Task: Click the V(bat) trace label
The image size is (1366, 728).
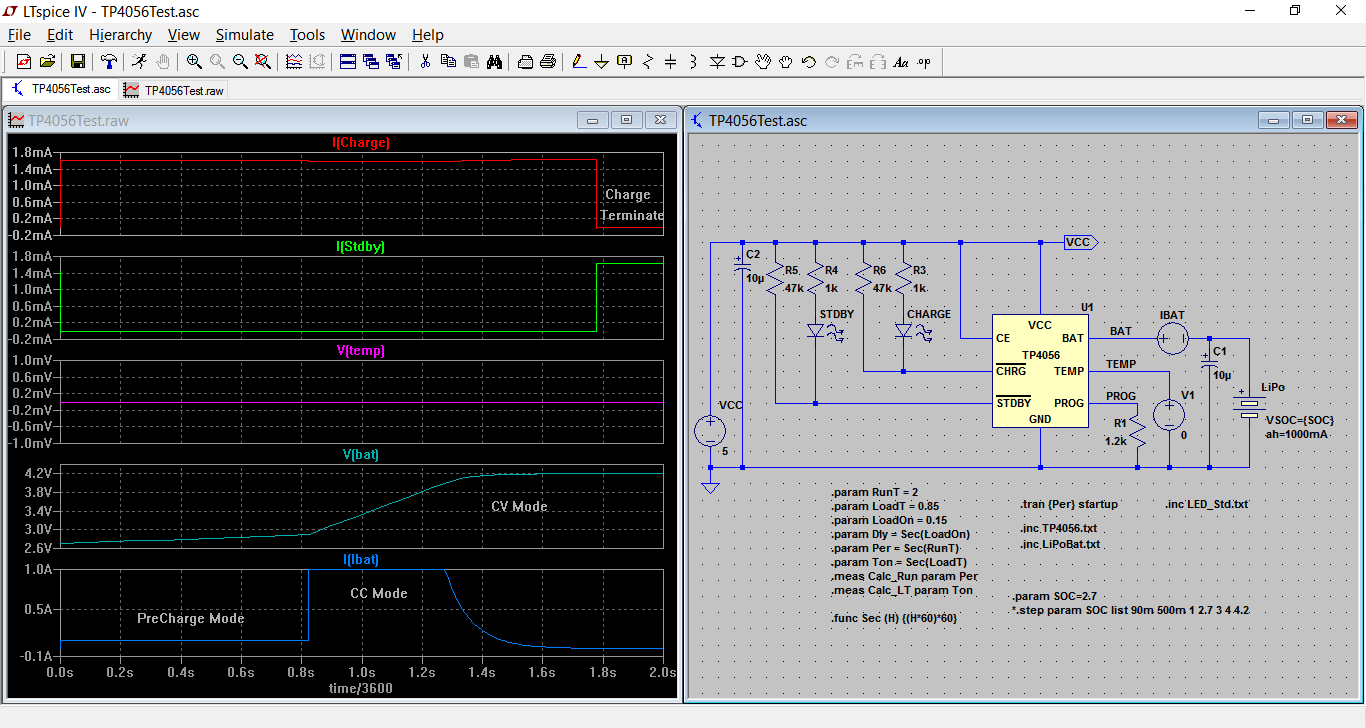Action: (x=362, y=454)
